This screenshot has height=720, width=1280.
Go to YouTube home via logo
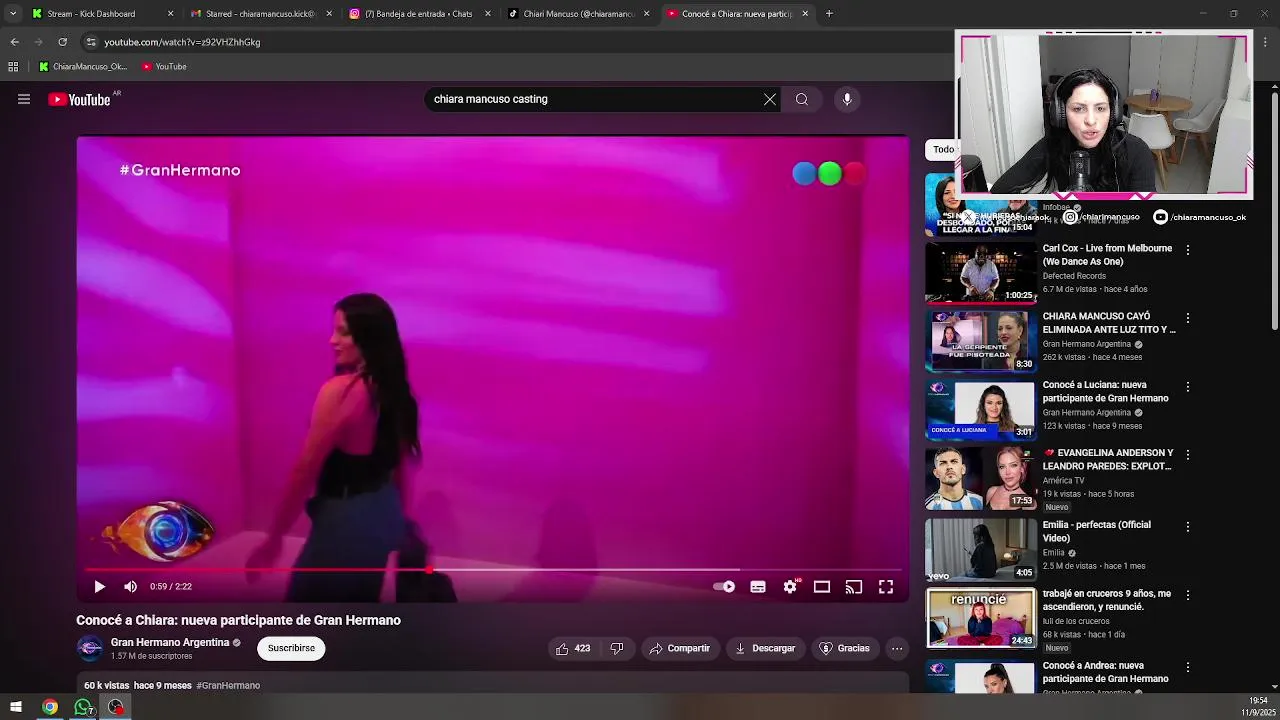79,99
